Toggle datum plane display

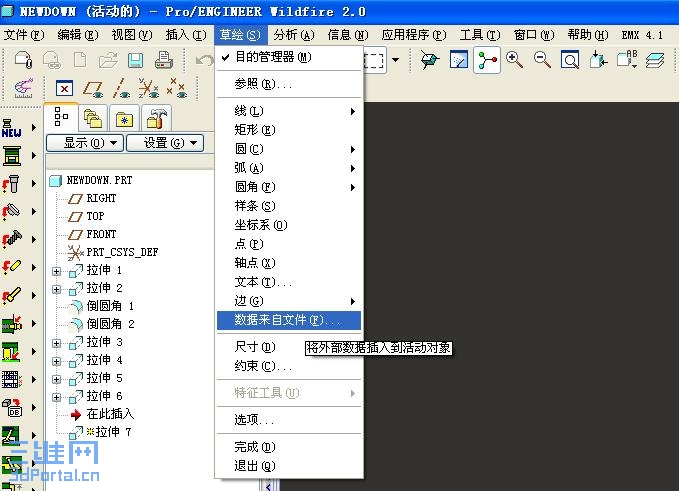coord(93,89)
